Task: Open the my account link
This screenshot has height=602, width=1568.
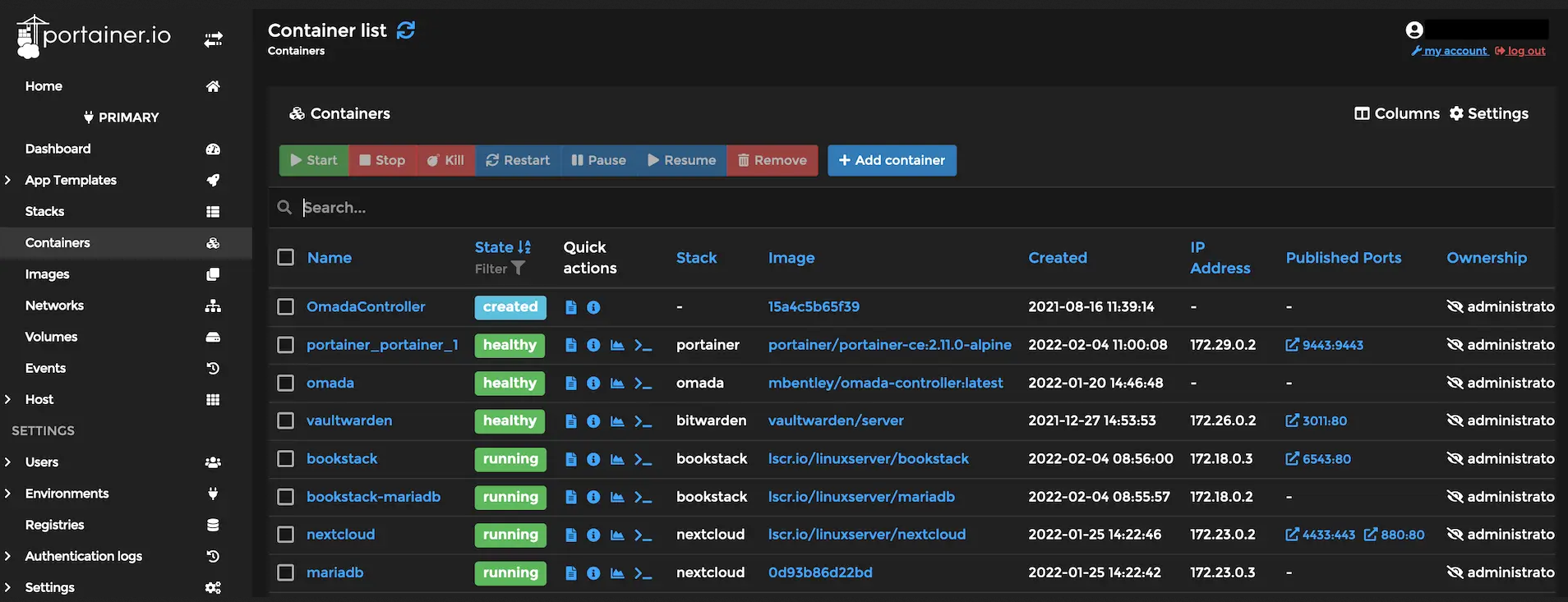Action: point(1450,51)
